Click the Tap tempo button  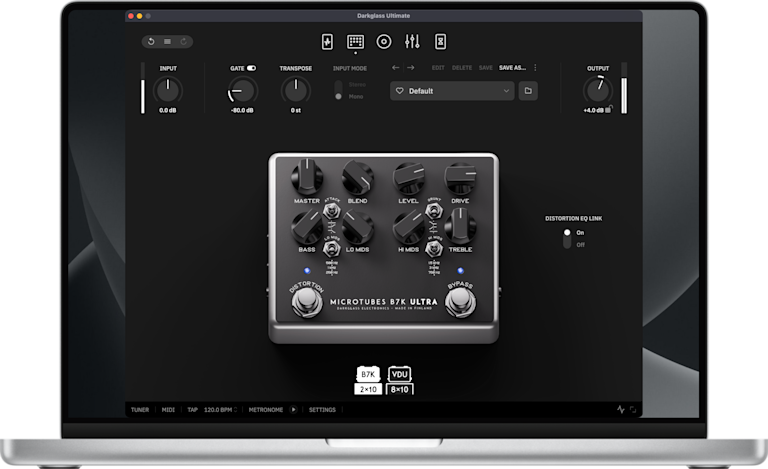192,409
